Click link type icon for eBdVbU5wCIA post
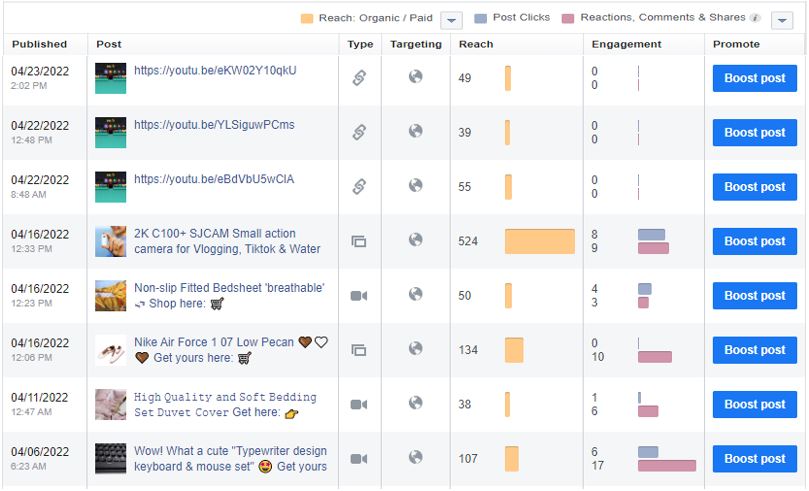809x491 pixels. click(x=359, y=187)
